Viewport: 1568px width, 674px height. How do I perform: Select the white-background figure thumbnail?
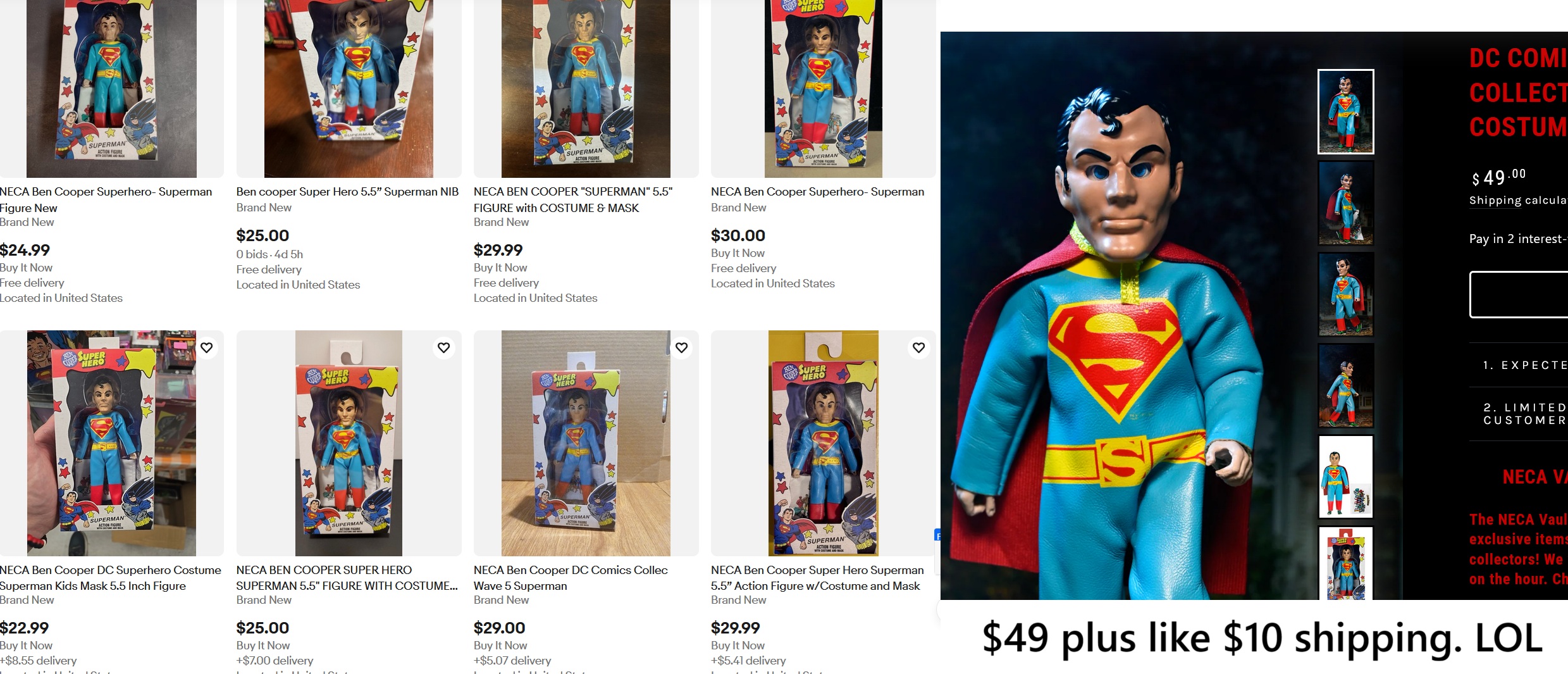(x=1345, y=477)
